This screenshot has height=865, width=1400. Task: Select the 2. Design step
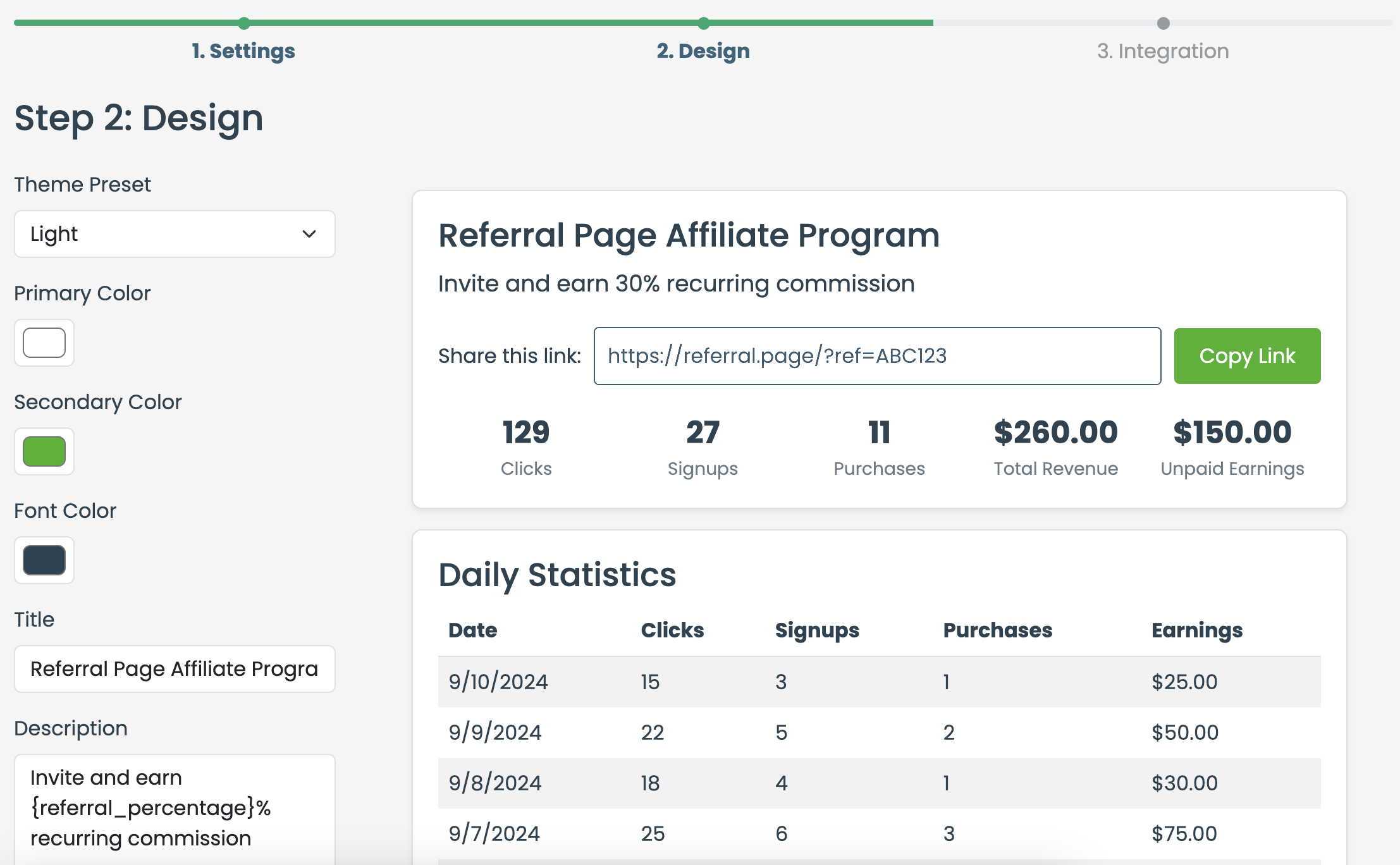[x=703, y=51]
